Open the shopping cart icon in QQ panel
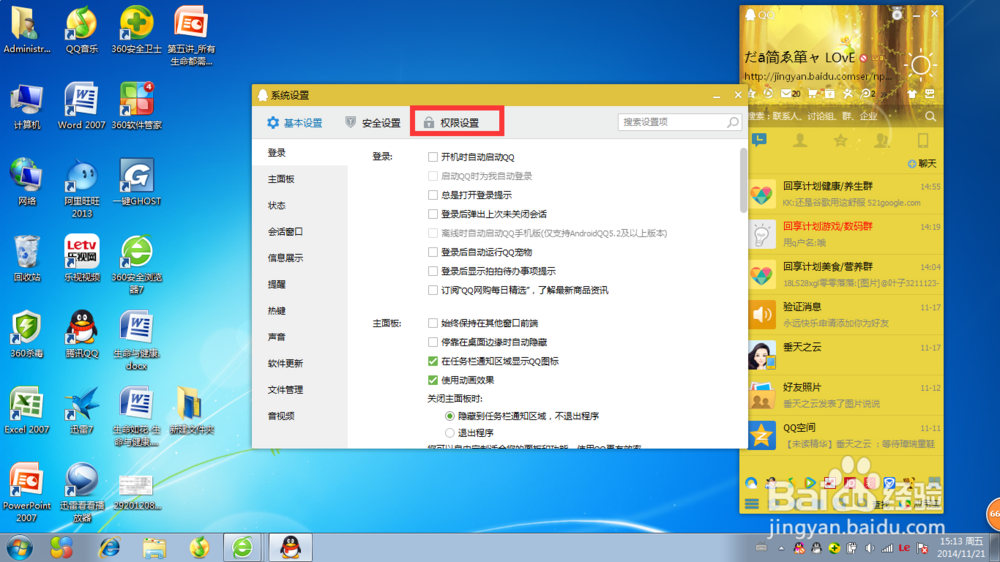 click(x=812, y=94)
